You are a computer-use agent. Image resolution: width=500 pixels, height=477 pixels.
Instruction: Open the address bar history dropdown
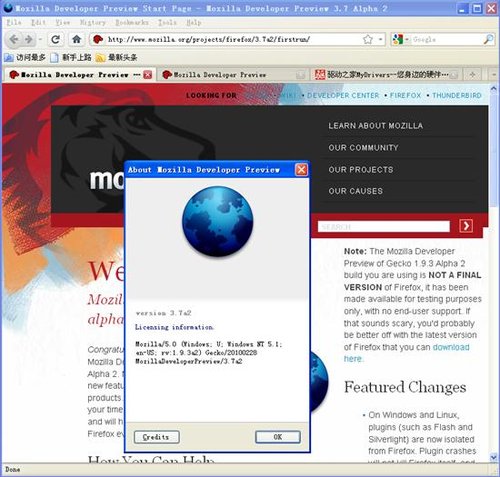380,40
